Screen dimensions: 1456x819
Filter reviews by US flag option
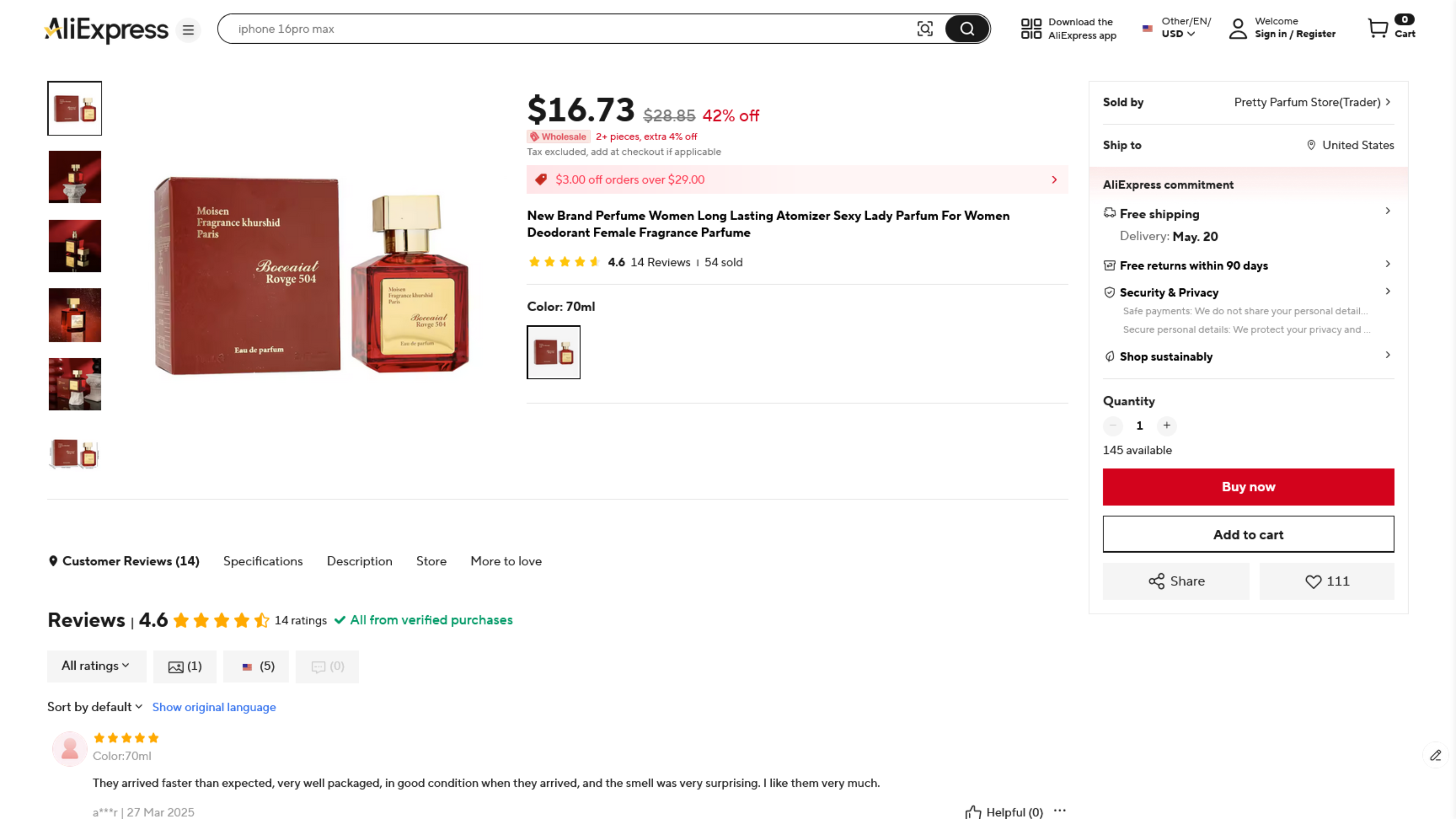click(x=257, y=667)
